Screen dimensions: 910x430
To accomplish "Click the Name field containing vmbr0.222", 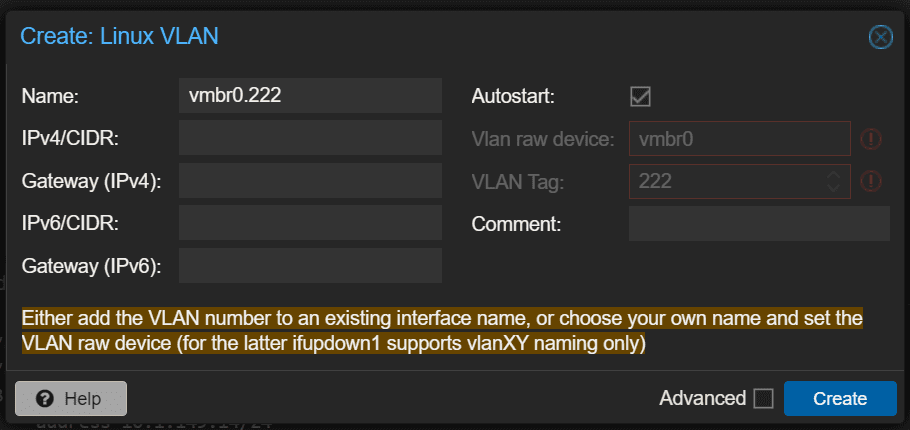I will pyautogui.click(x=310, y=96).
